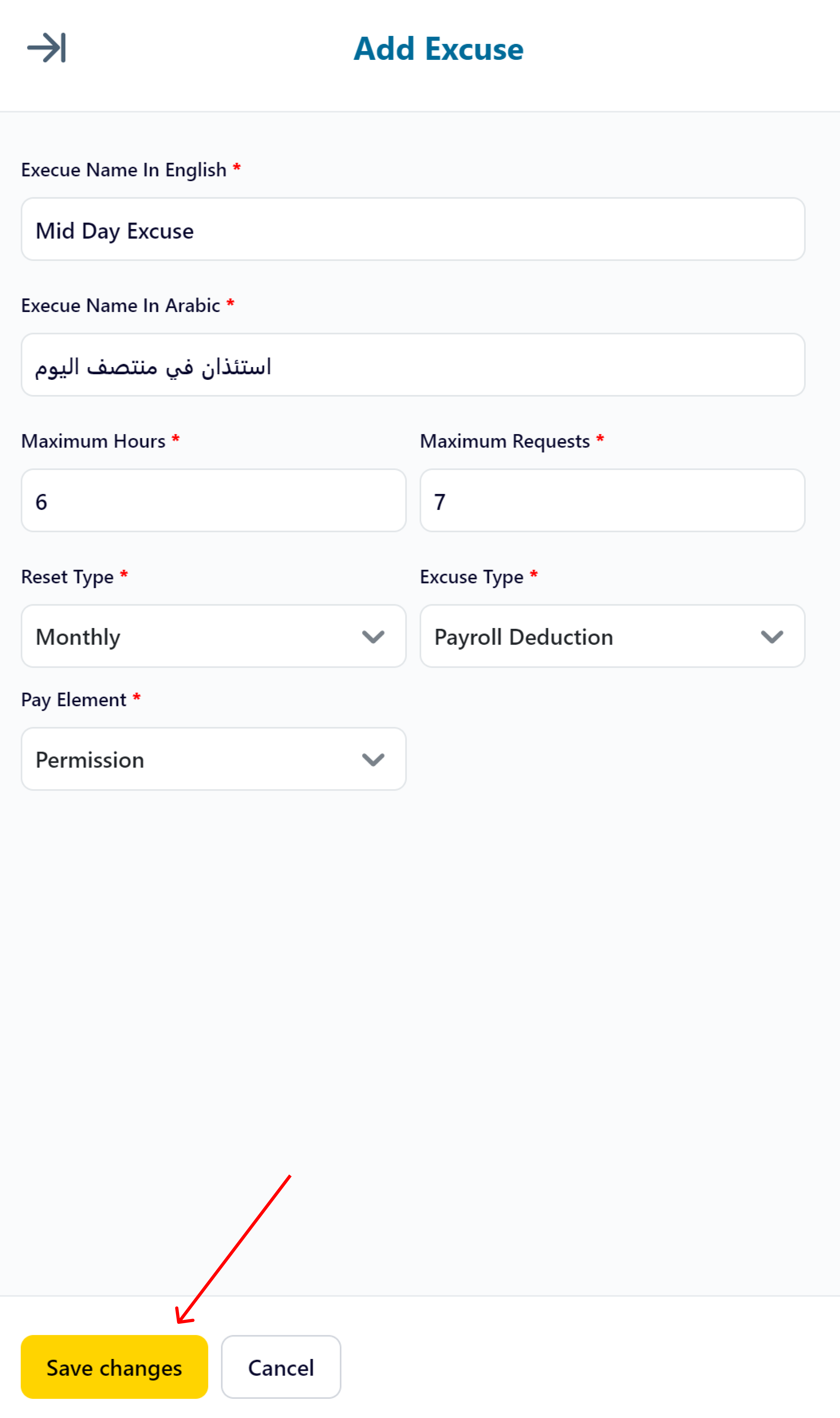The width and height of the screenshot is (840, 1418).
Task: Click the Maximum Hours label
Action: click(x=93, y=441)
